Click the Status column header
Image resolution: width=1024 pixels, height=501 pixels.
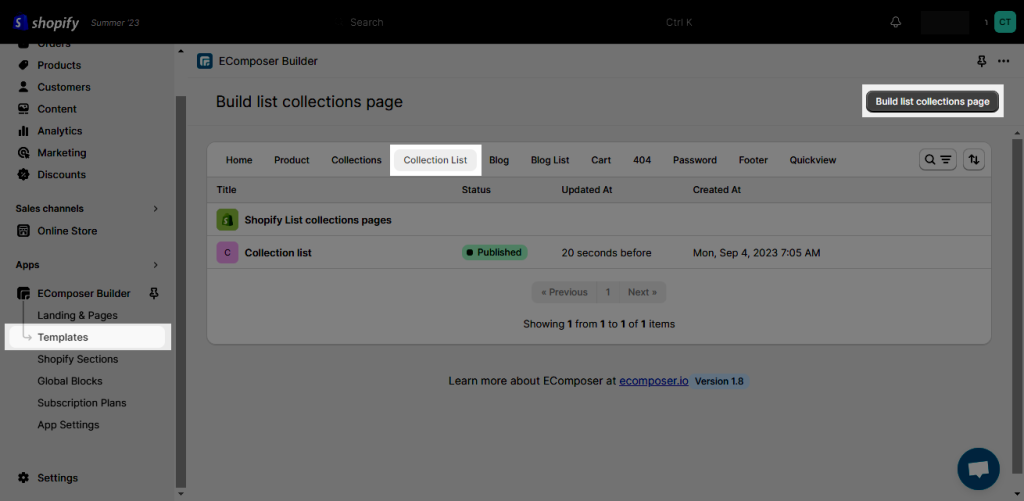(x=476, y=190)
